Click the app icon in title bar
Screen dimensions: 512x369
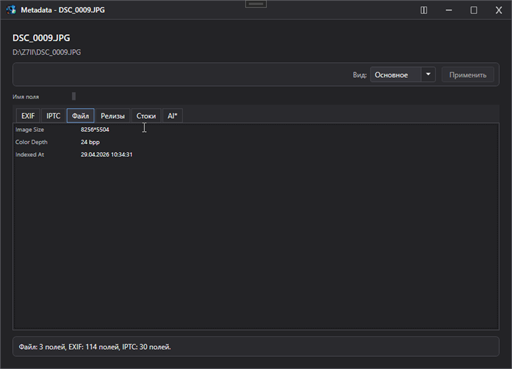pos(11,10)
